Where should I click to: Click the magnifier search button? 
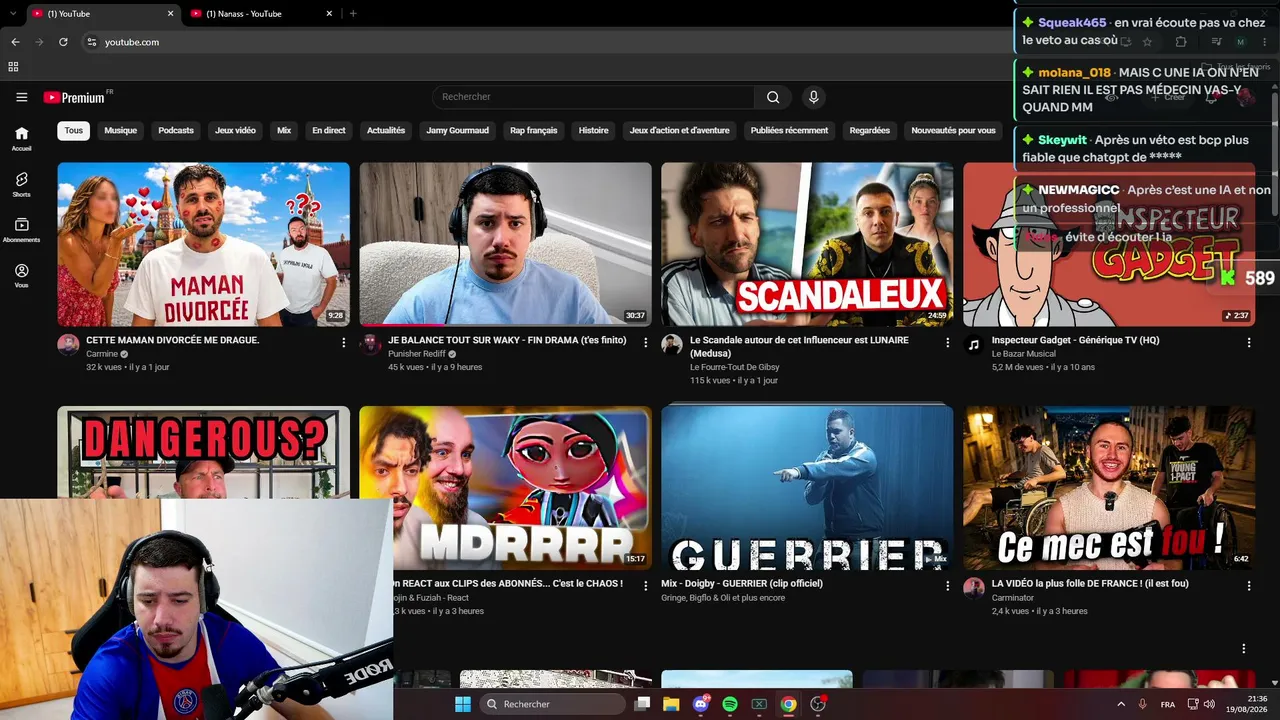point(773,97)
